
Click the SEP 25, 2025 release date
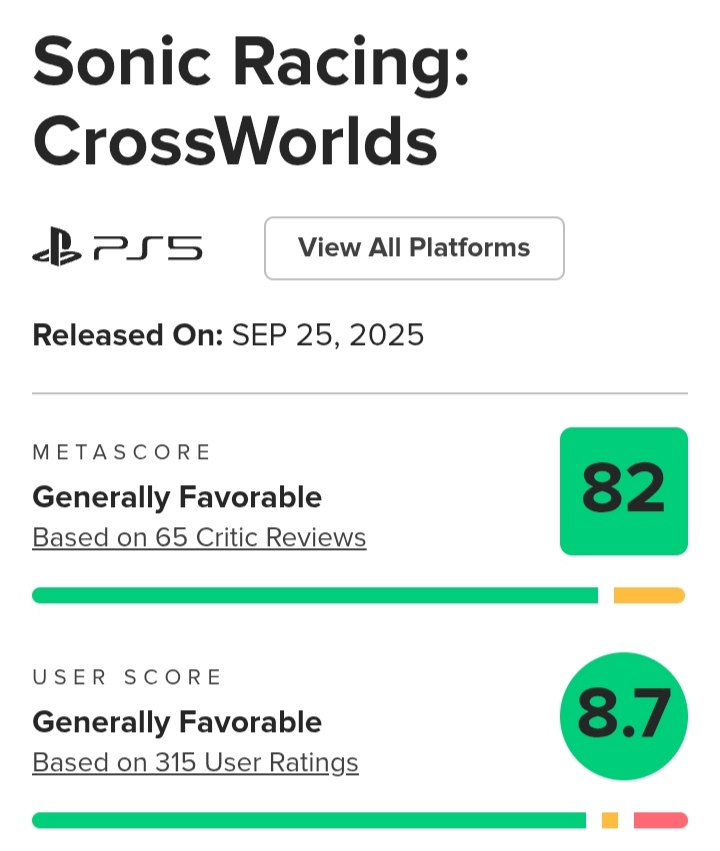(328, 335)
